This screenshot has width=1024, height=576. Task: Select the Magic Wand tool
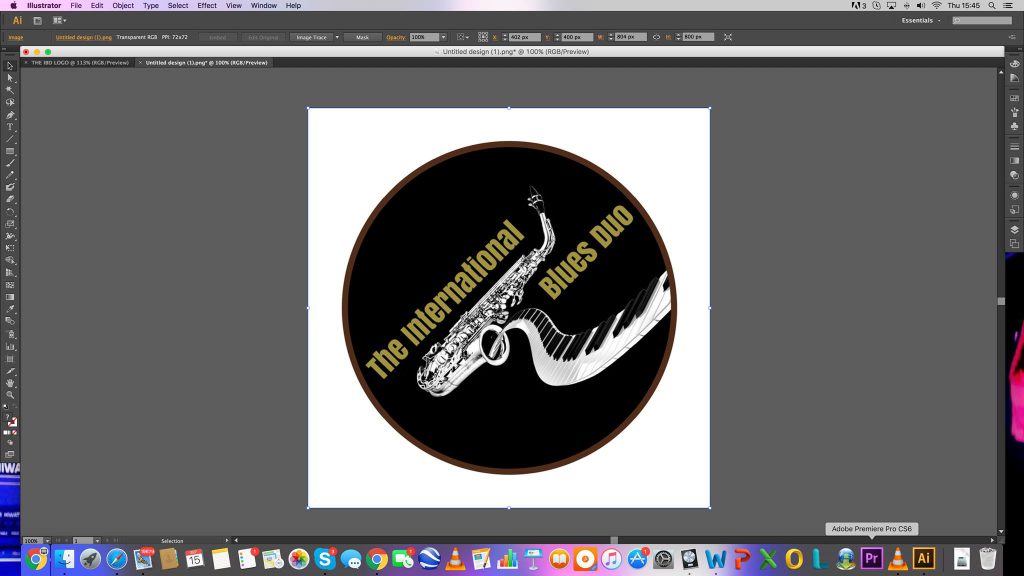tap(10, 90)
